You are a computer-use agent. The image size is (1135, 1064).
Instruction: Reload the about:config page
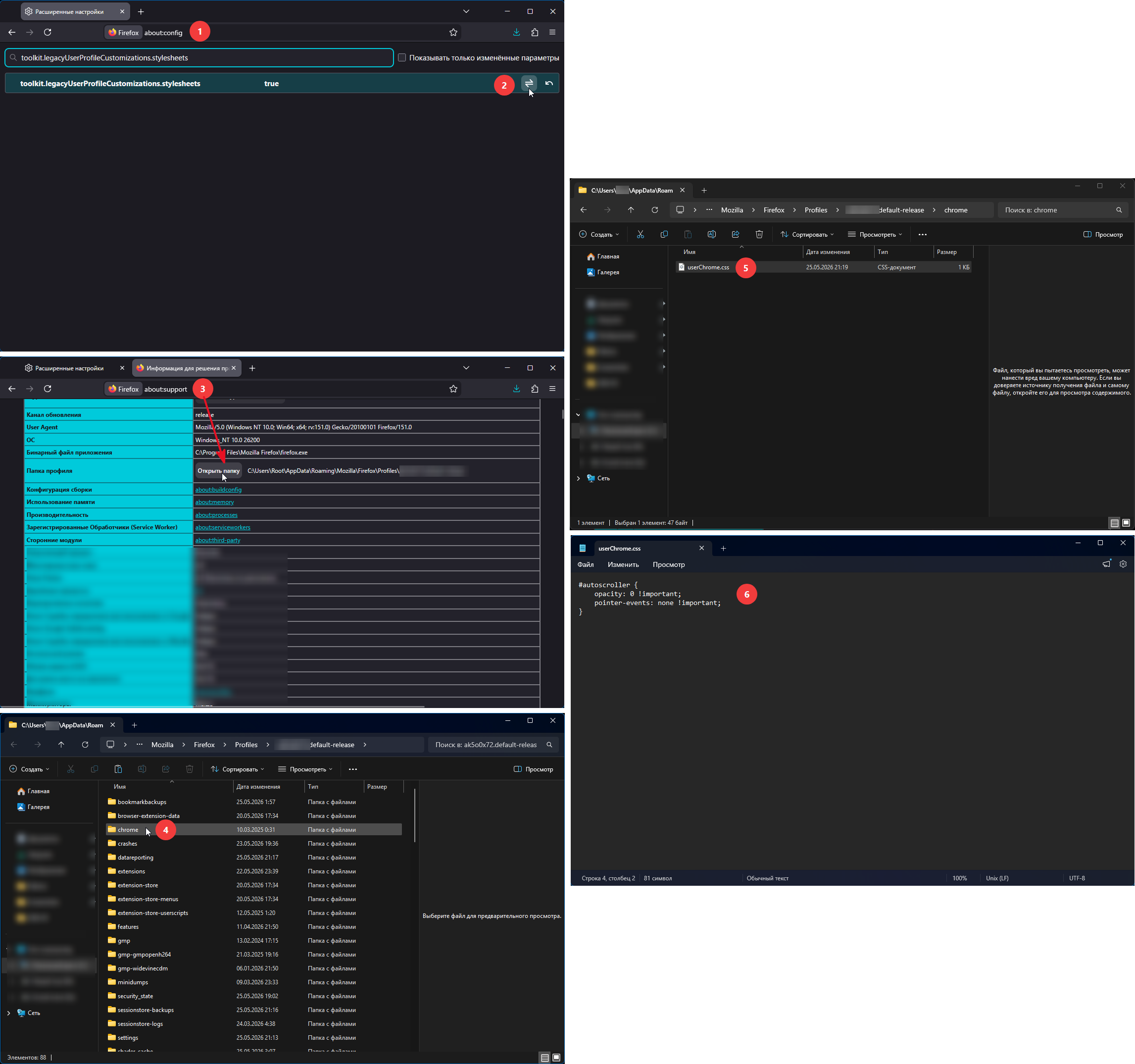[48, 33]
